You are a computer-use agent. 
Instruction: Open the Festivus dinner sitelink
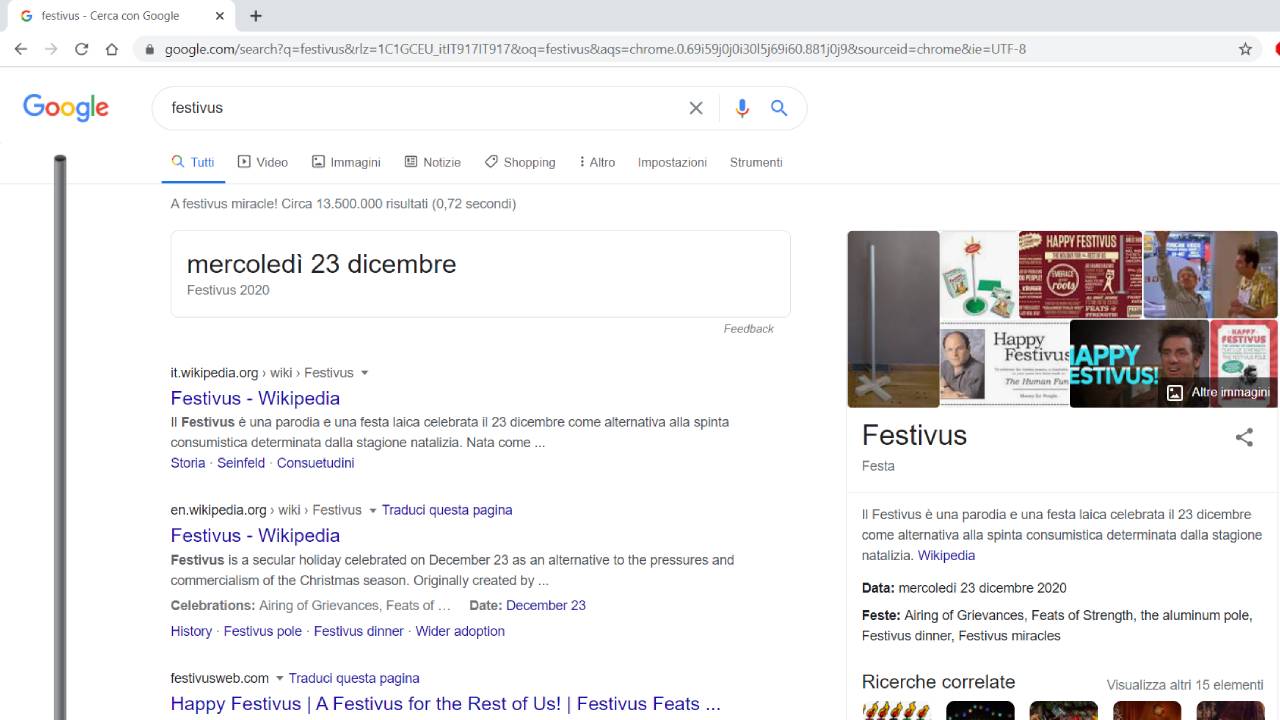[359, 631]
